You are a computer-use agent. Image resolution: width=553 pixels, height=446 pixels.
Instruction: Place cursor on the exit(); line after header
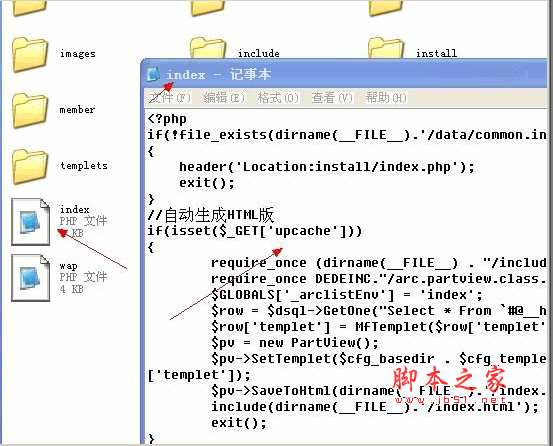click(207, 183)
